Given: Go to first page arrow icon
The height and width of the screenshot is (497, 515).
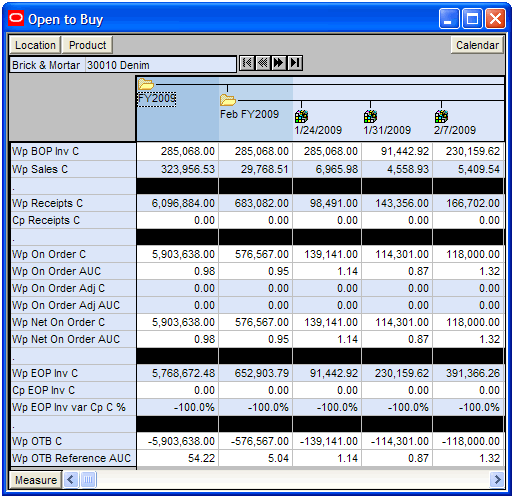Looking at the screenshot, I should click(x=247, y=63).
